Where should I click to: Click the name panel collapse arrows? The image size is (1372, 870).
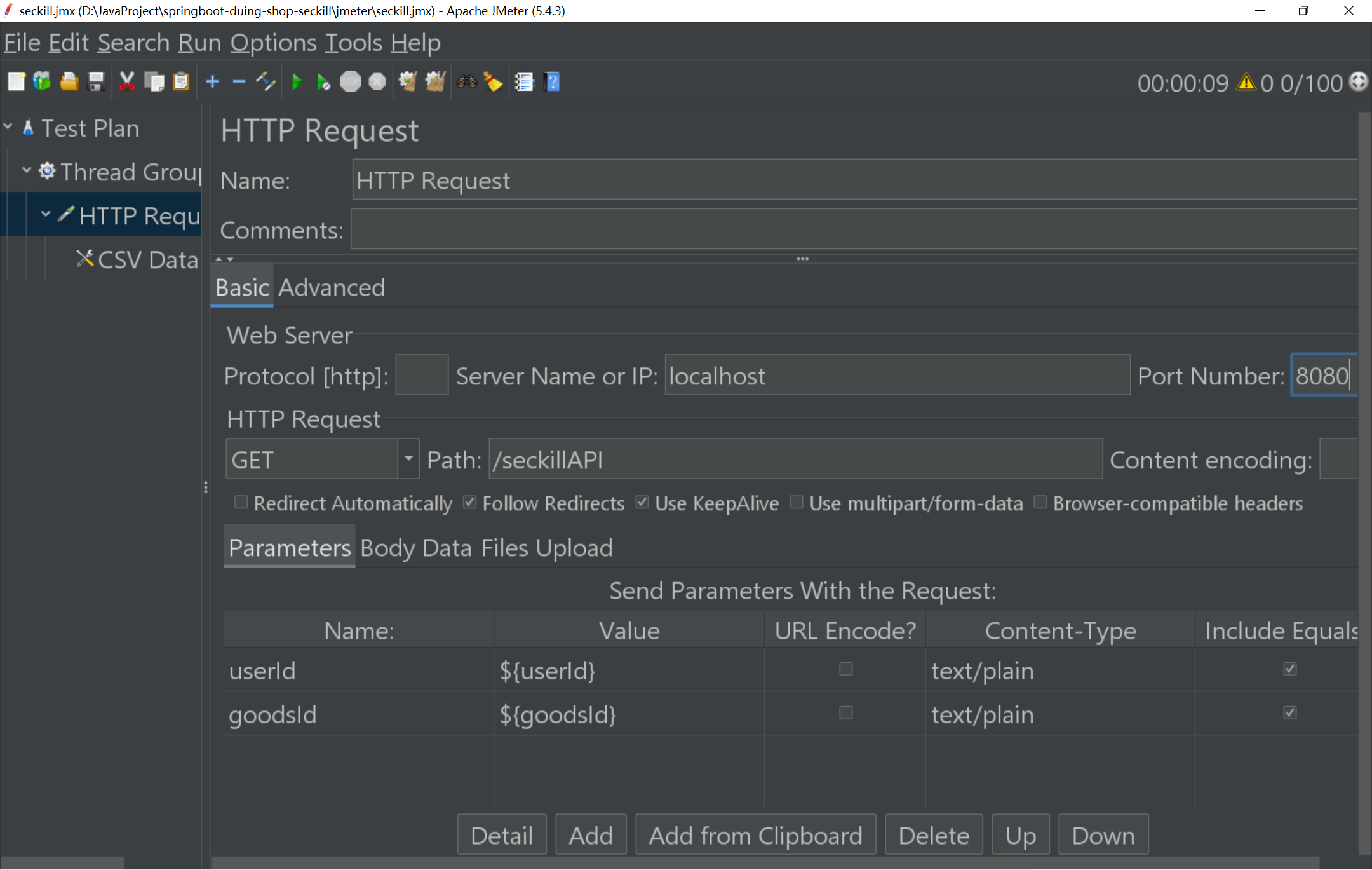click(x=224, y=259)
